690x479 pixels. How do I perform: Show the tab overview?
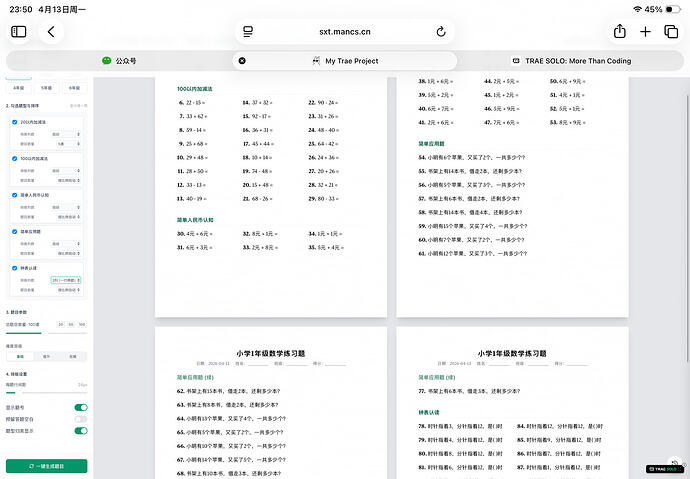pos(671,32)
